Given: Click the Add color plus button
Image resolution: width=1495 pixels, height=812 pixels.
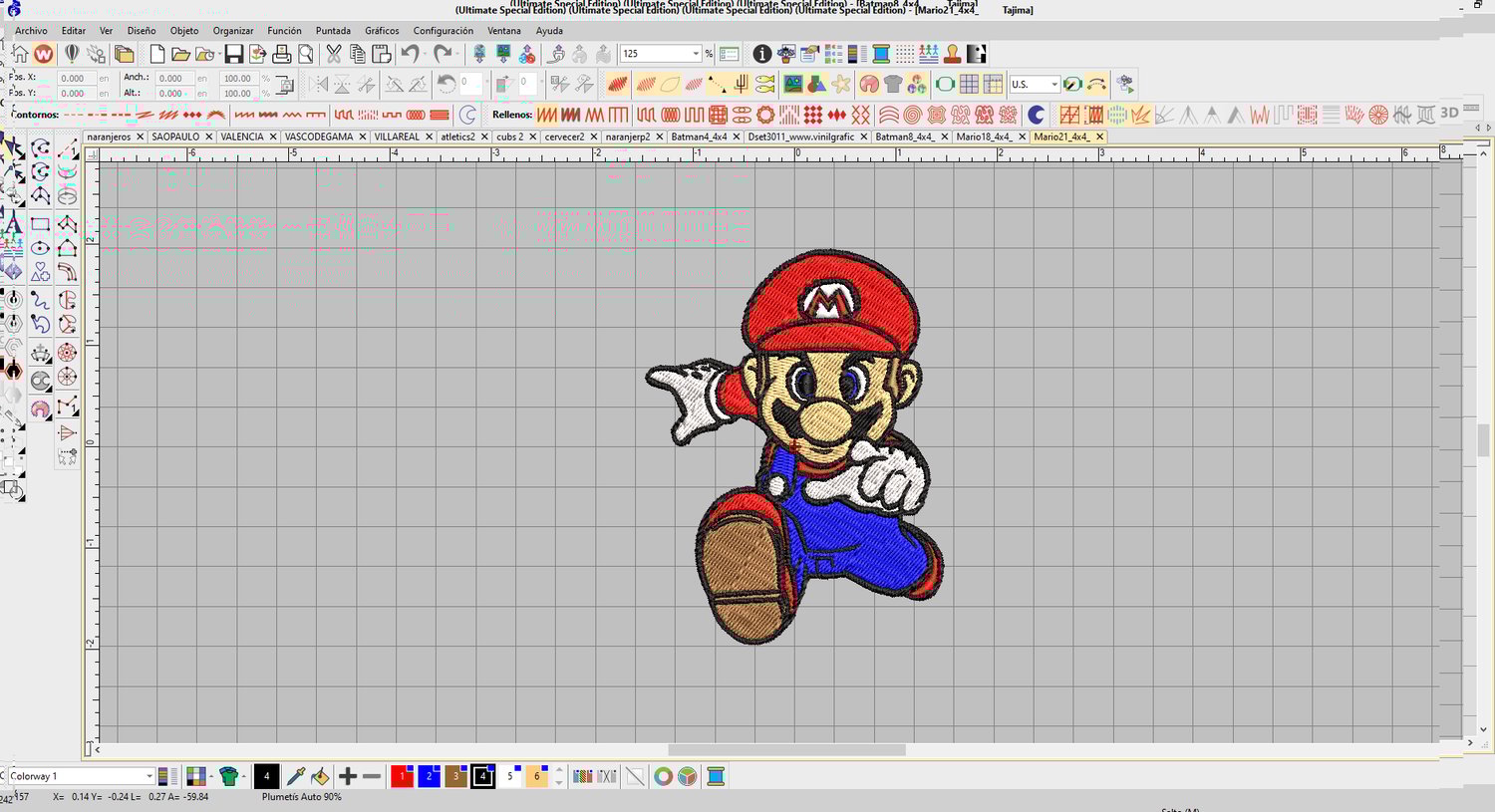Looking at the screenshot, I should pos(348,776).
